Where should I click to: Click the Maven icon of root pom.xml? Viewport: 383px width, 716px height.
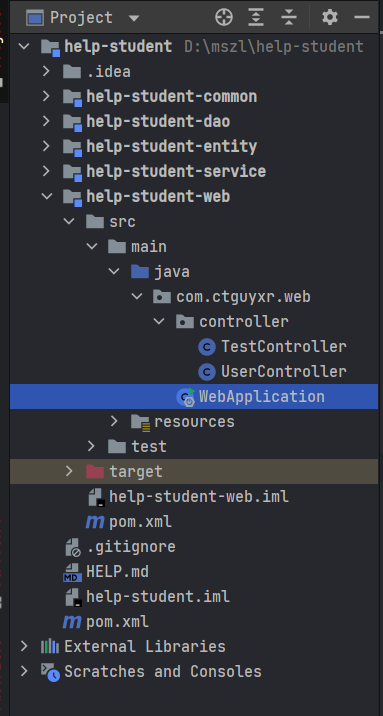pyautogui.click(x=72, y=621)
